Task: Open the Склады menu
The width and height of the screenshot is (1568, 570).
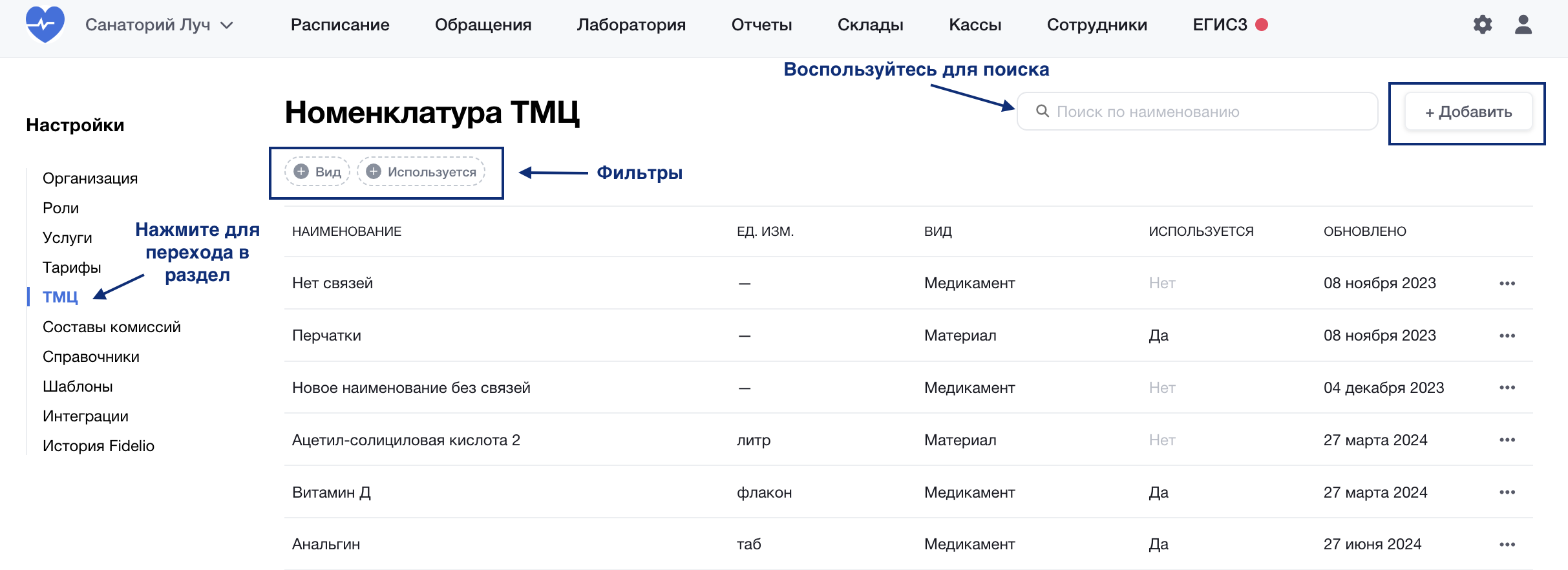Action: tap(870, 25)
